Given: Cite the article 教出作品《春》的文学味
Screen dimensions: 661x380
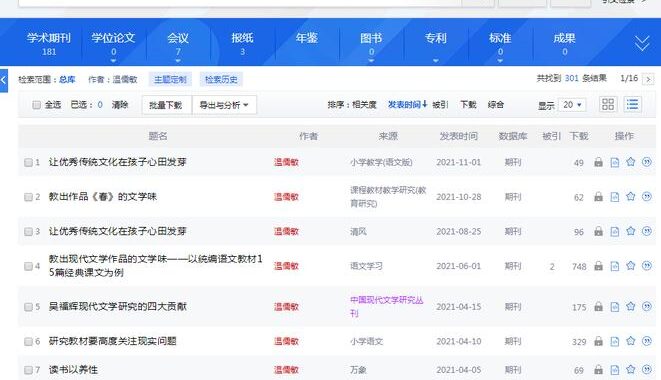Looking at the screenshot, I should [647, 196].
